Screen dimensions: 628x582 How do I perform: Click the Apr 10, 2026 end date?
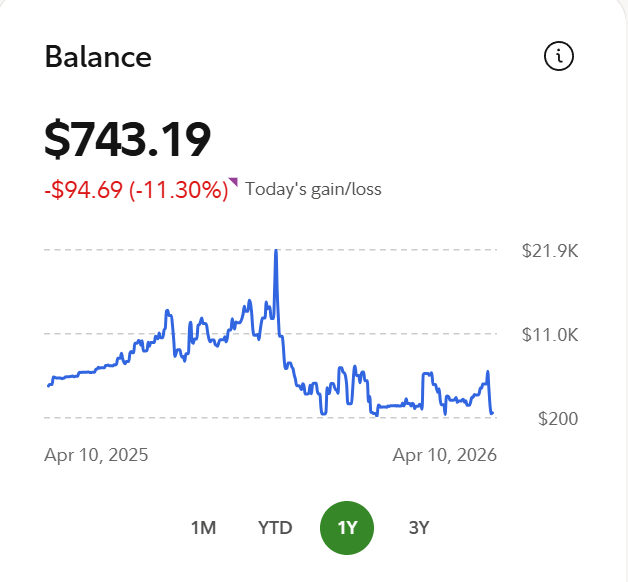(444, 455)
